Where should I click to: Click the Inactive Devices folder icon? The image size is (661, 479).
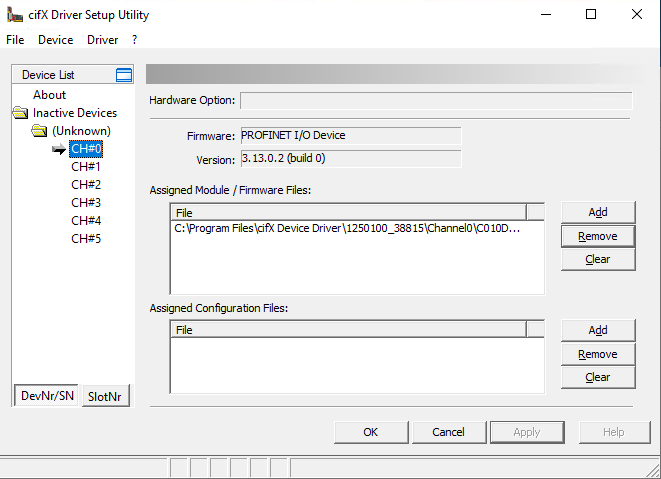(20, 113)
